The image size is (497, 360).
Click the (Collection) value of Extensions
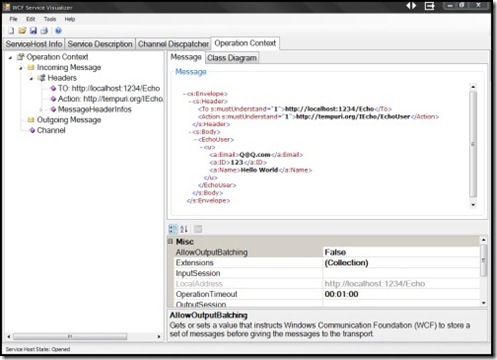click(x=346, y=263)
